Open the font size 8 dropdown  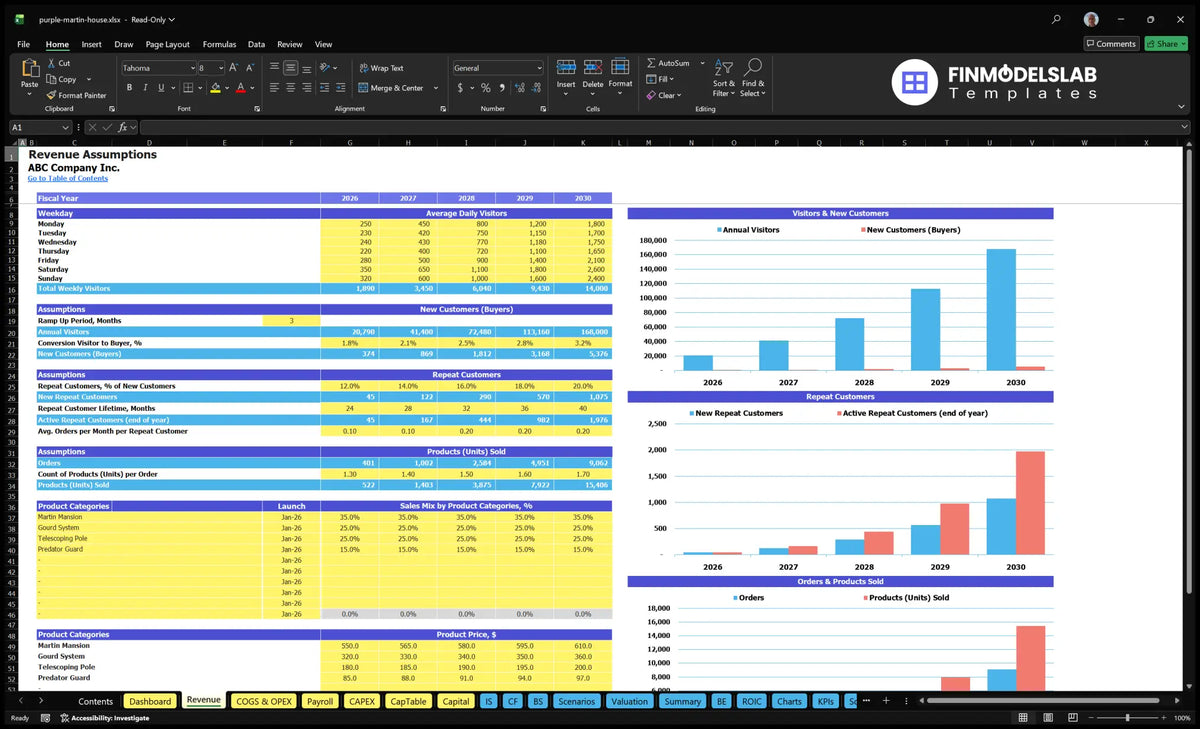tap(220, 68)
